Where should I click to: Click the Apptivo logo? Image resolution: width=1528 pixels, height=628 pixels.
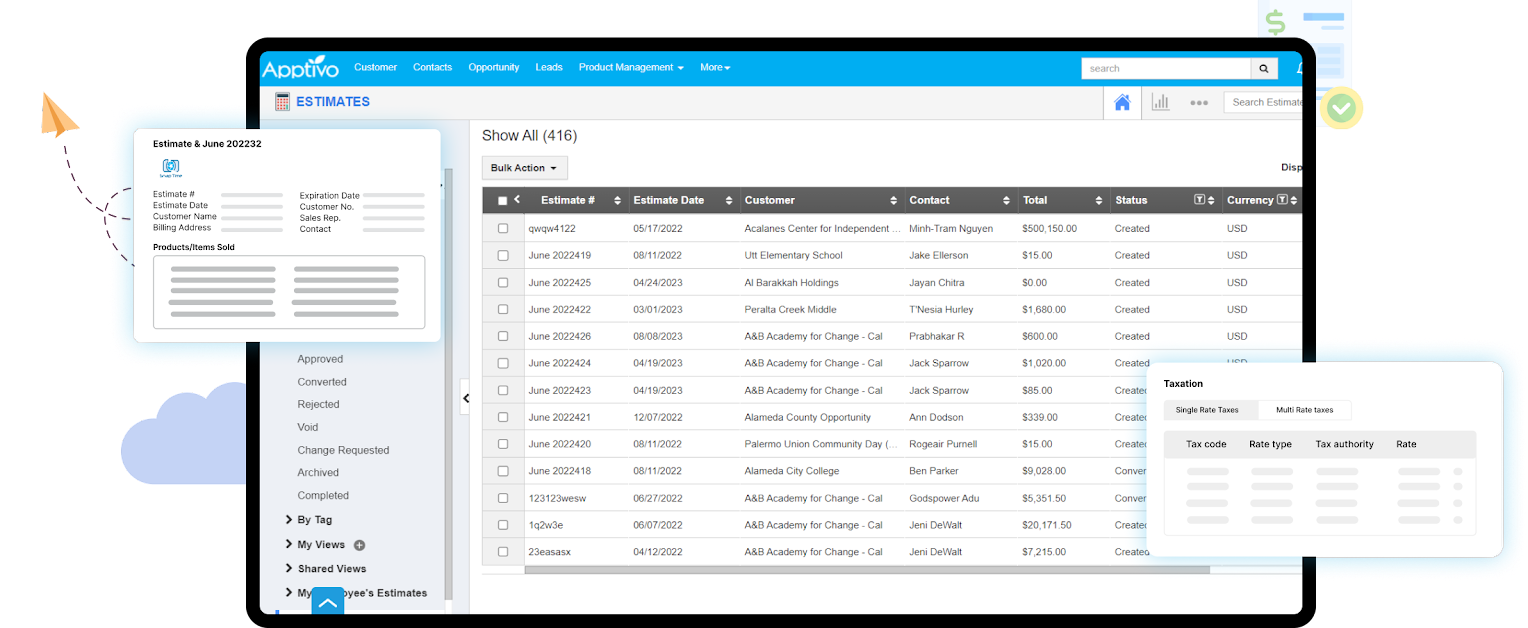point(300,68)
